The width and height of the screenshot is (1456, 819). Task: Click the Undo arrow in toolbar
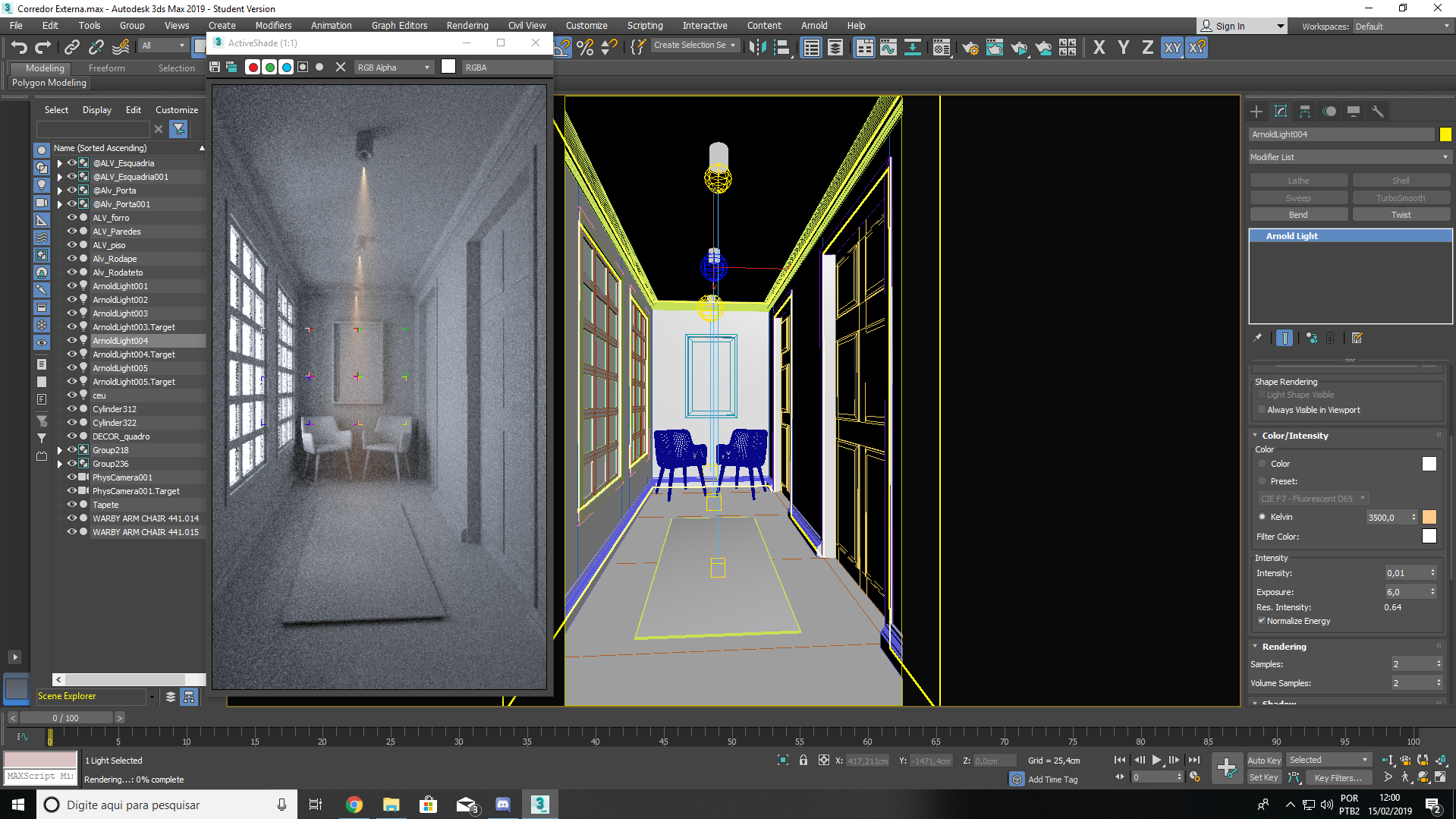tap(19, 48)
